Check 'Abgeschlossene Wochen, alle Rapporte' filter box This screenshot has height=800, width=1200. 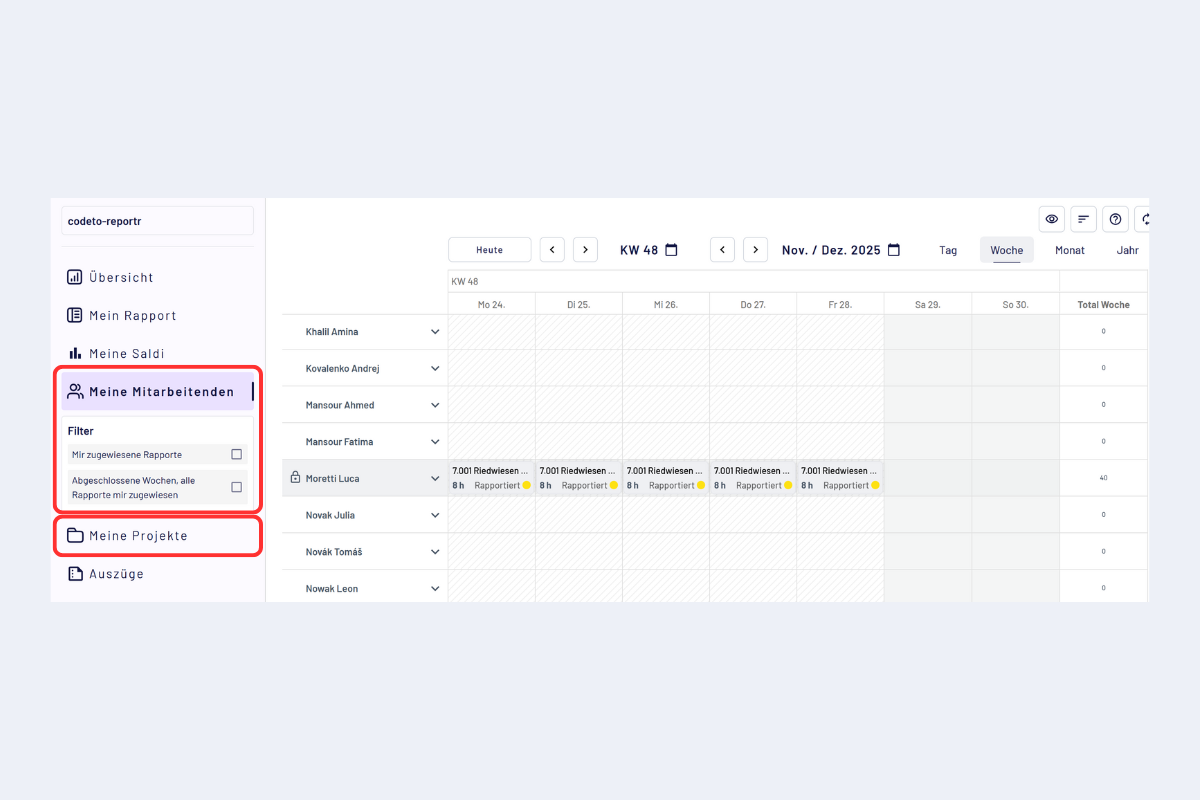tap(236, 487)
